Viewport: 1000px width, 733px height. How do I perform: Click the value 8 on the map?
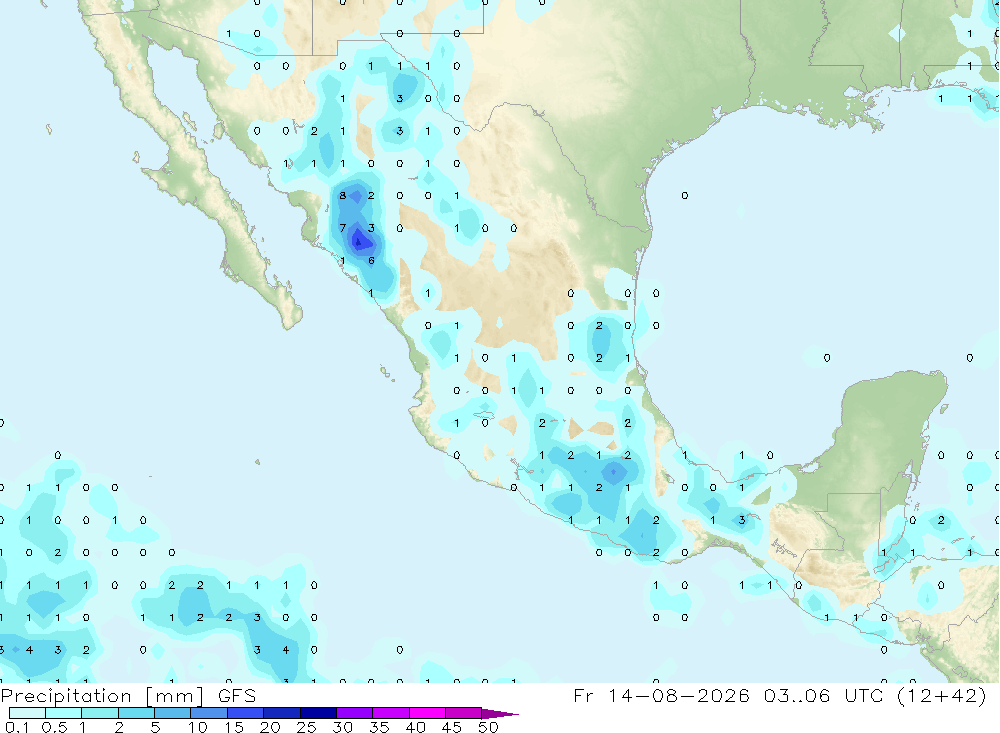342,195
